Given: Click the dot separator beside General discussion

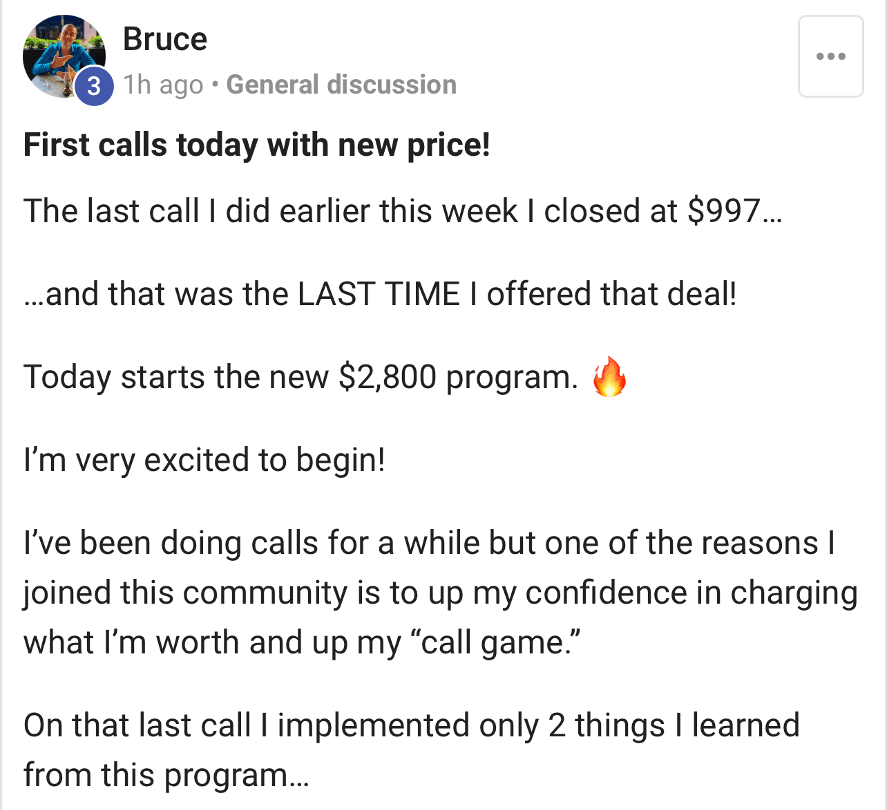Looking at the screenshot, I should click(x=215, y=85).
